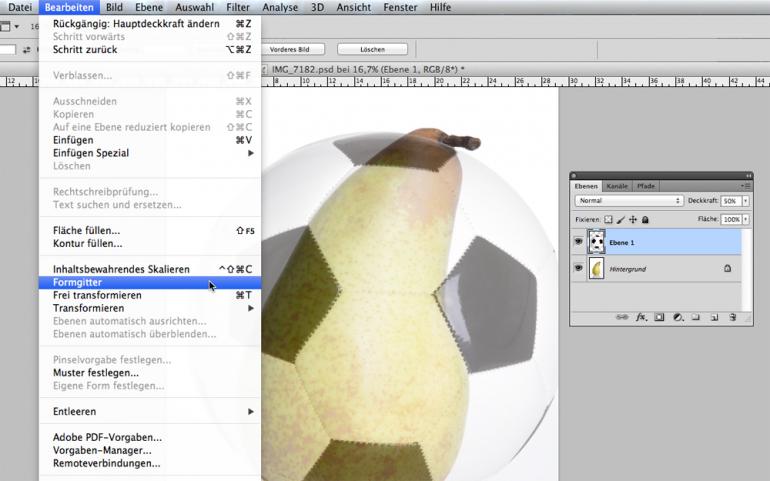
Task: Choose Muster festlegen...
Action: pyautogui.click(x=150, y=373)
